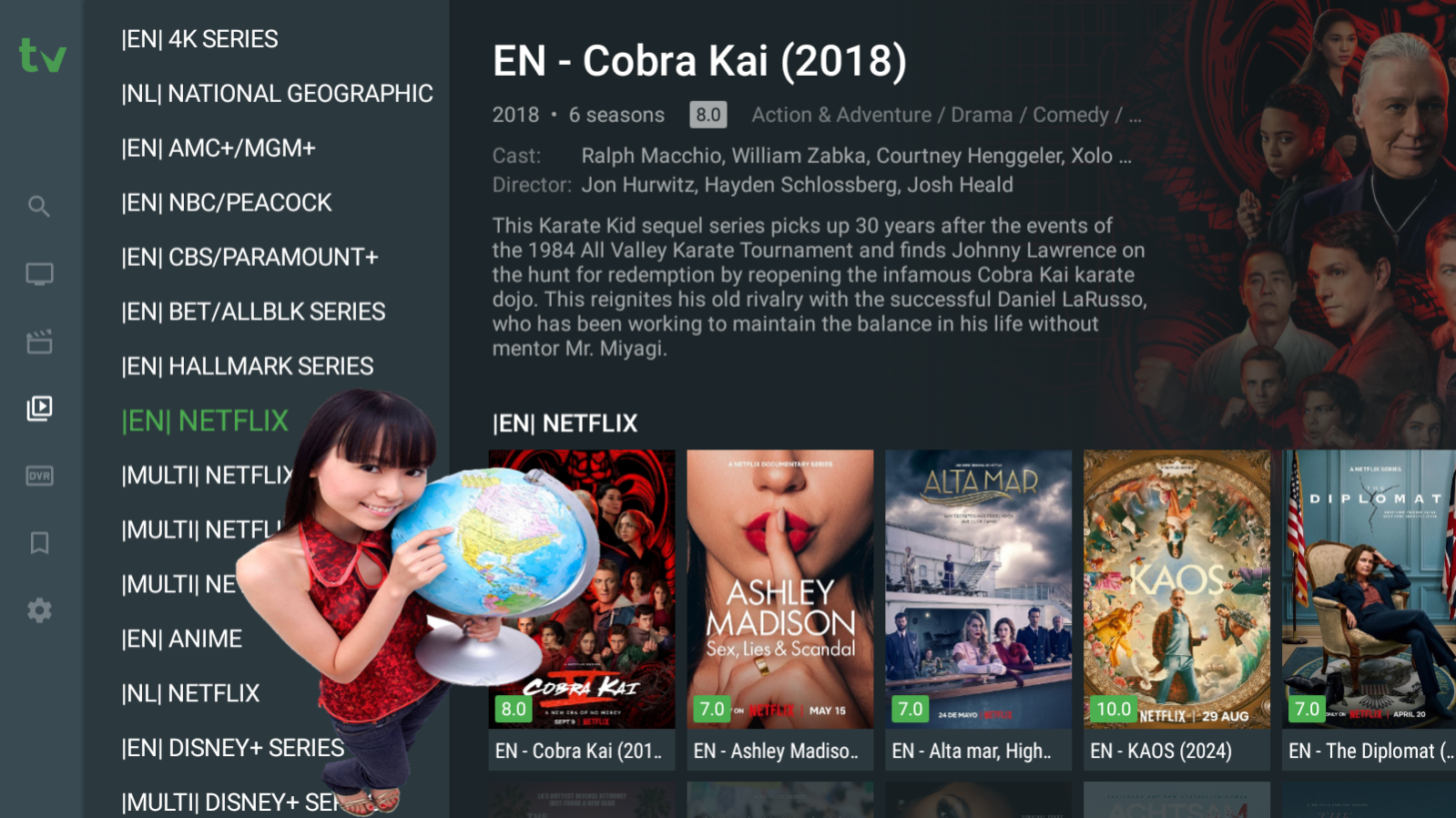Open Live TV monitor icon

(x=39, y=274)
